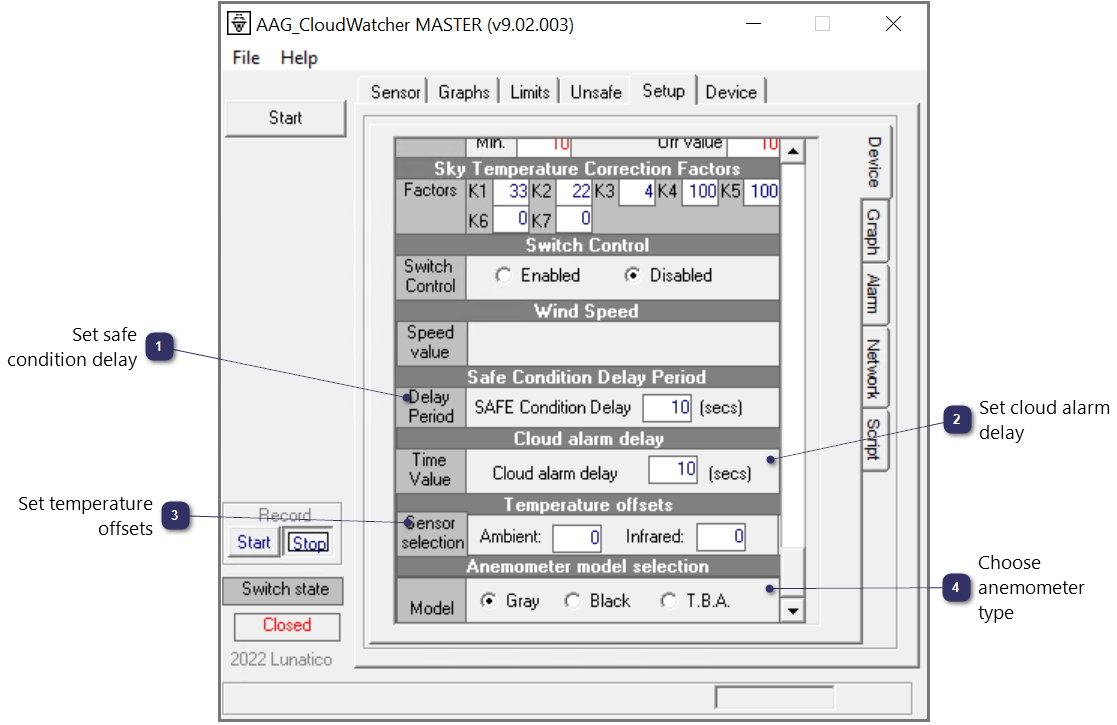
Task: Click the scrollbar down arrow
Action: coord(792,610)
